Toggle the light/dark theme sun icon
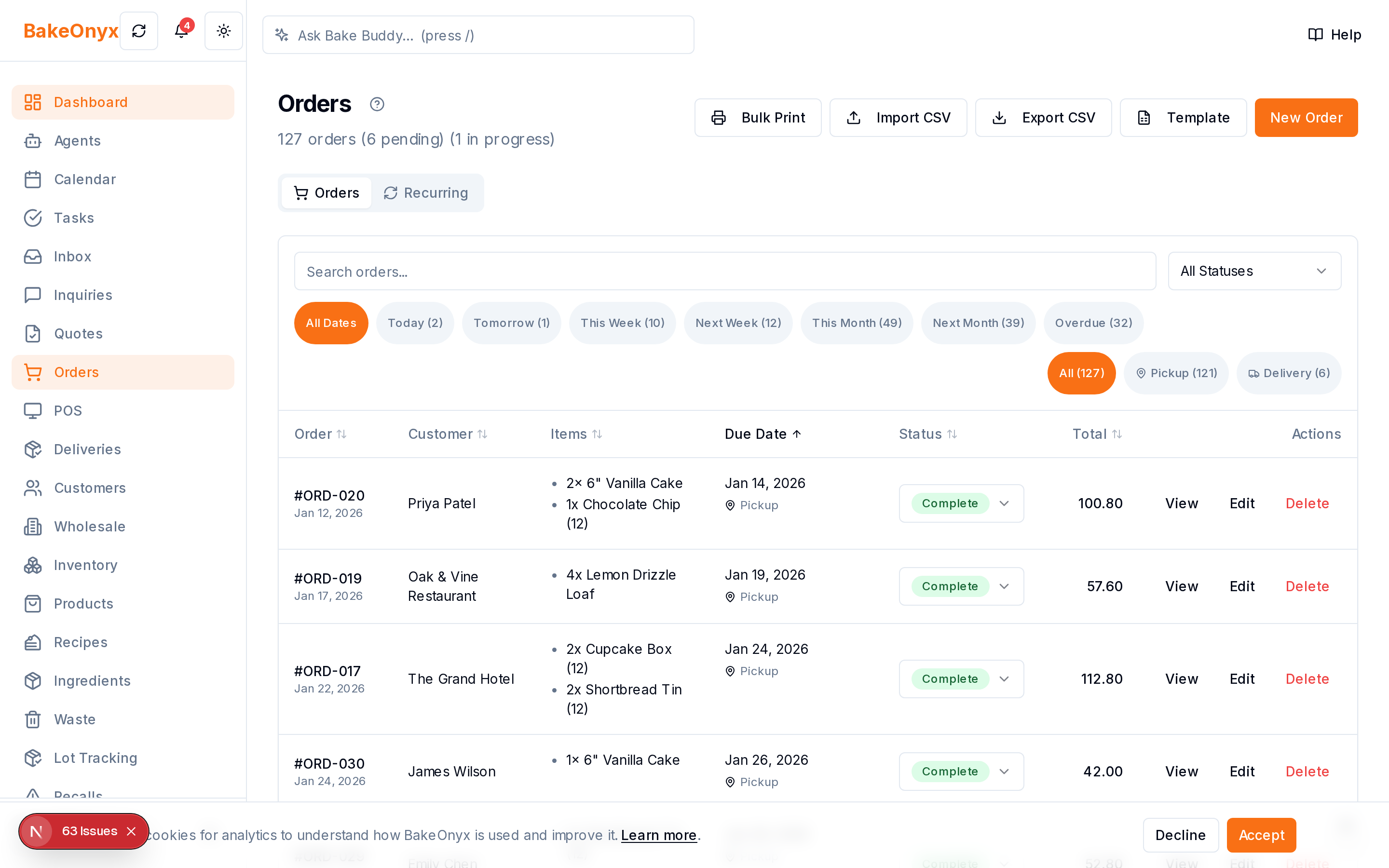 pos(224,31)
